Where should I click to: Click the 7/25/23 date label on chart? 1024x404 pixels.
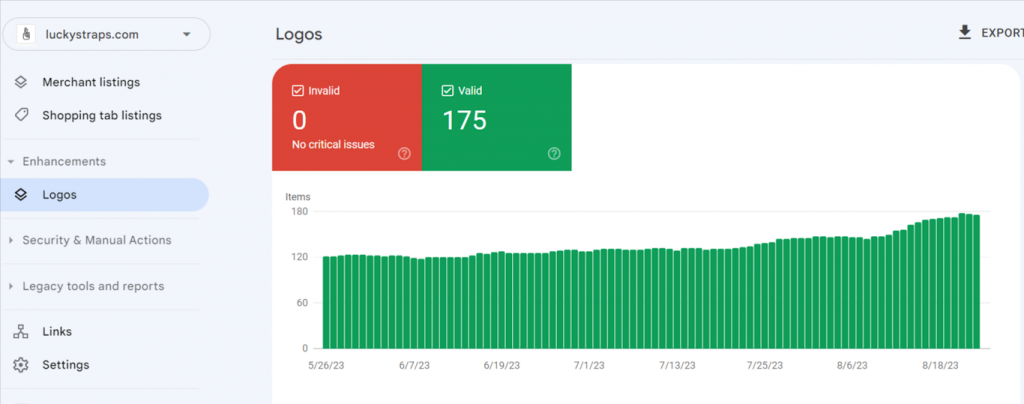(766, 366)
